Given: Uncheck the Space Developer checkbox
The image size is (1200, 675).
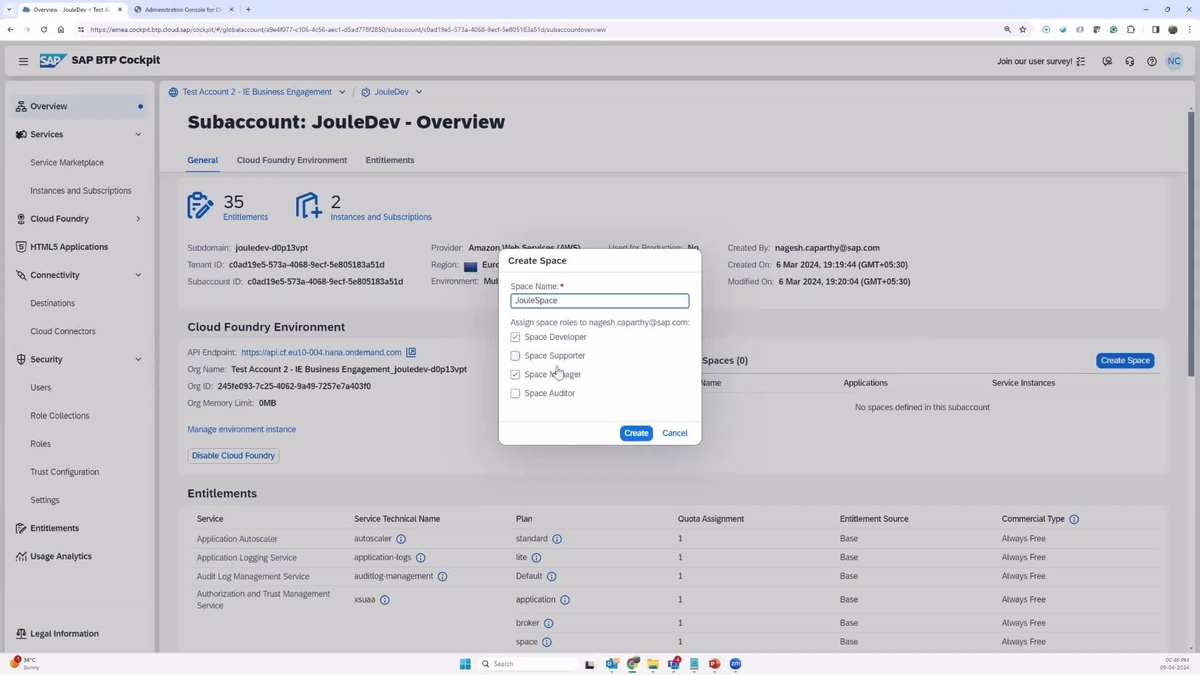Looking at the screenshot, I should (x=515, y=337).
